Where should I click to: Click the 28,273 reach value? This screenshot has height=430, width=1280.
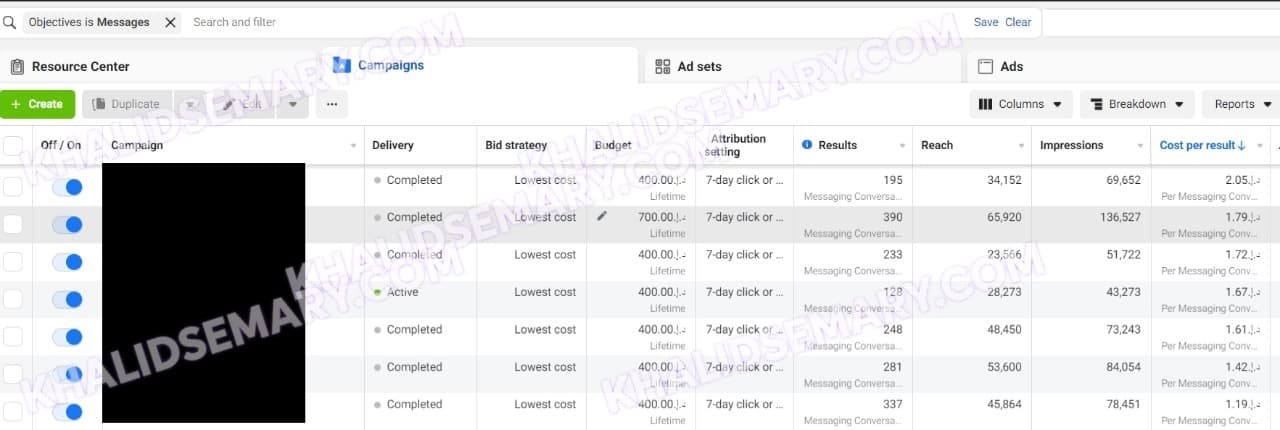1003,292
